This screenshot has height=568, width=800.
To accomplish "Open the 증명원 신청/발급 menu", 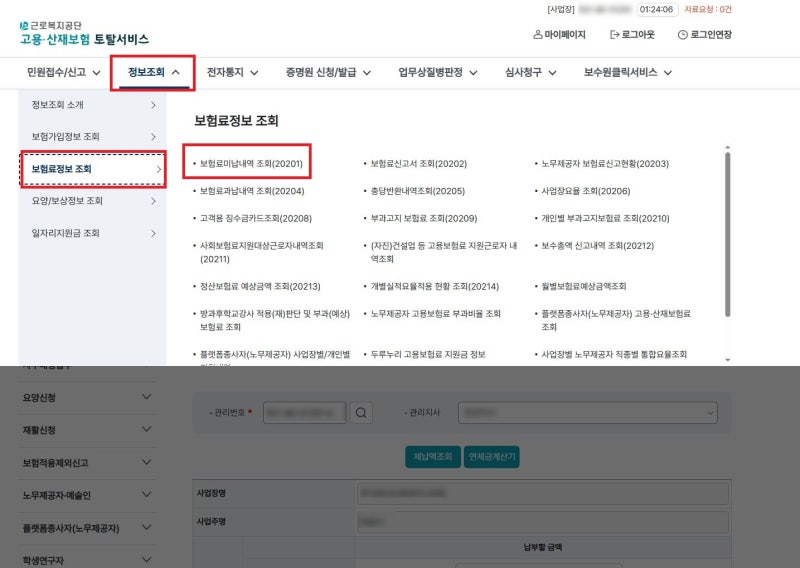I will point(328,72).
